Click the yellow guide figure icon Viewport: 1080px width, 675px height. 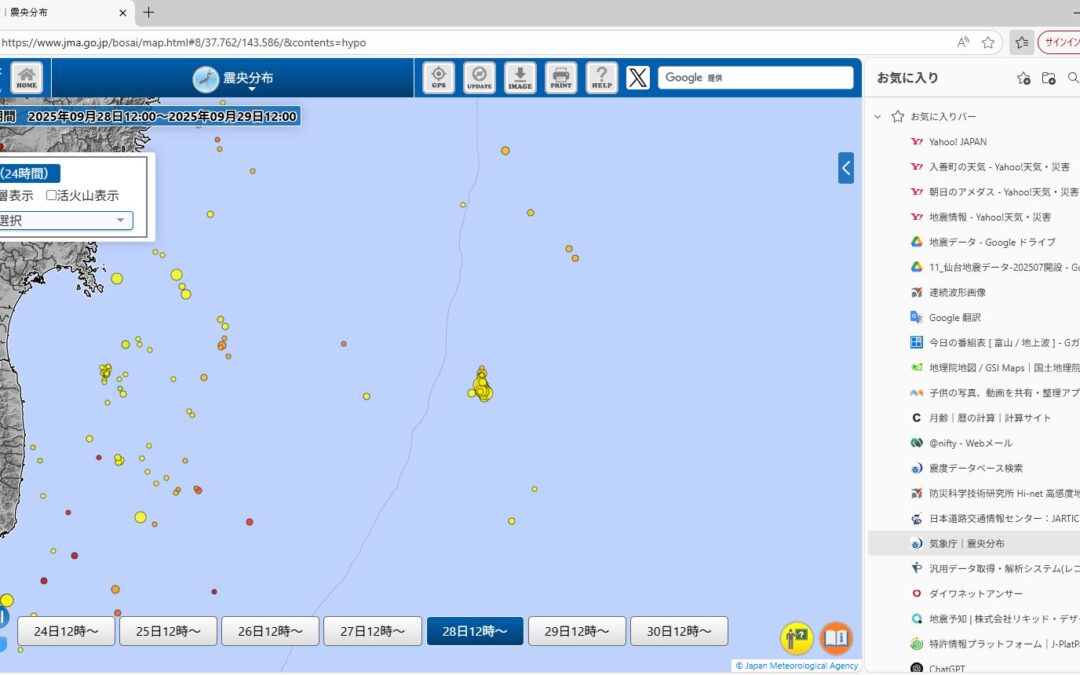point(797,637)
